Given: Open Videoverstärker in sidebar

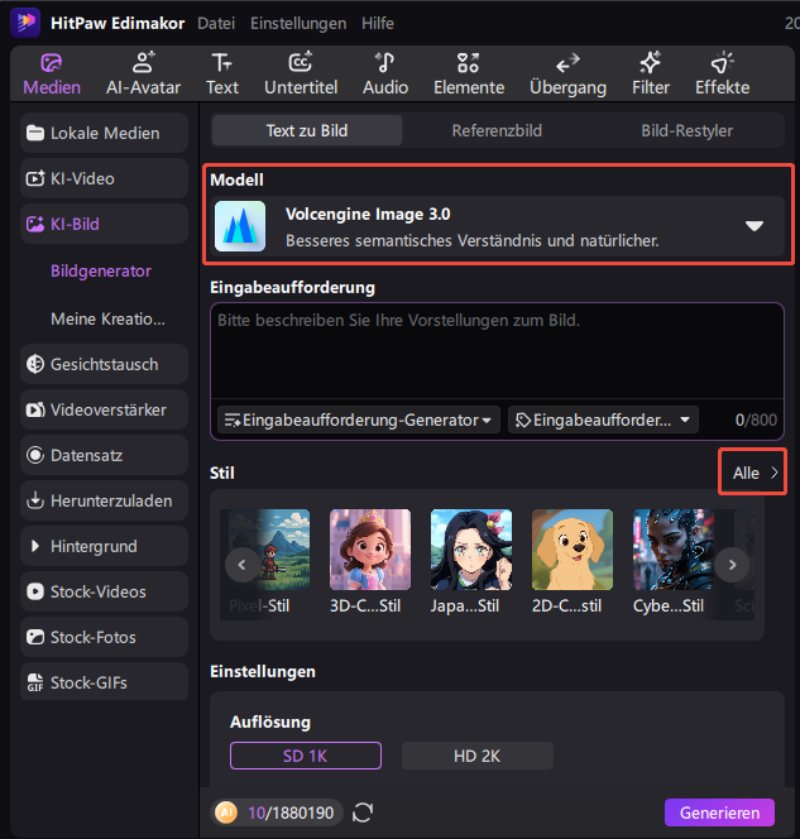Looking at the screenshot, I should coord(104,410).
